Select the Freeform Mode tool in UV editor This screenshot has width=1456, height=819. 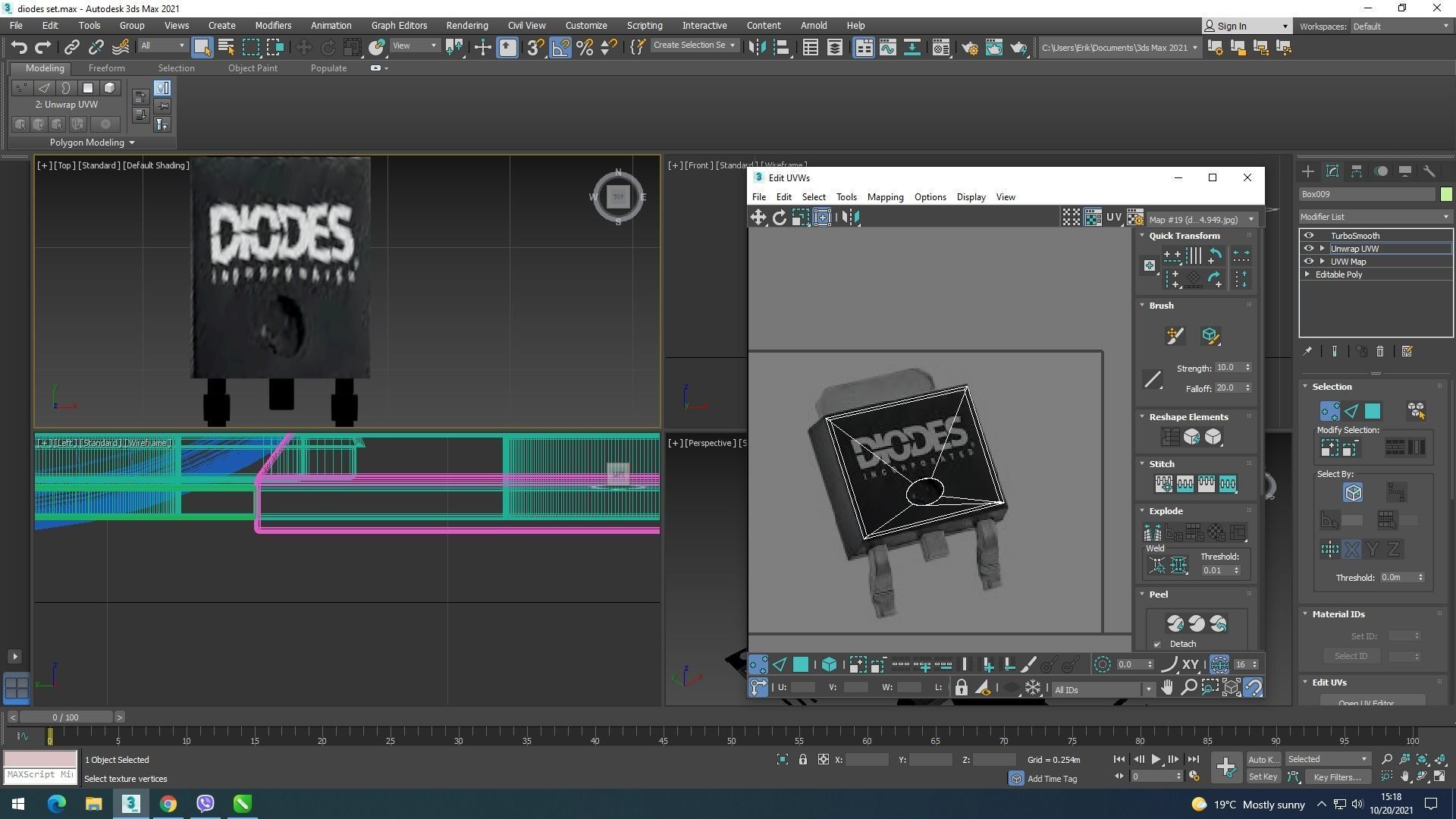[x=822, y=218]
